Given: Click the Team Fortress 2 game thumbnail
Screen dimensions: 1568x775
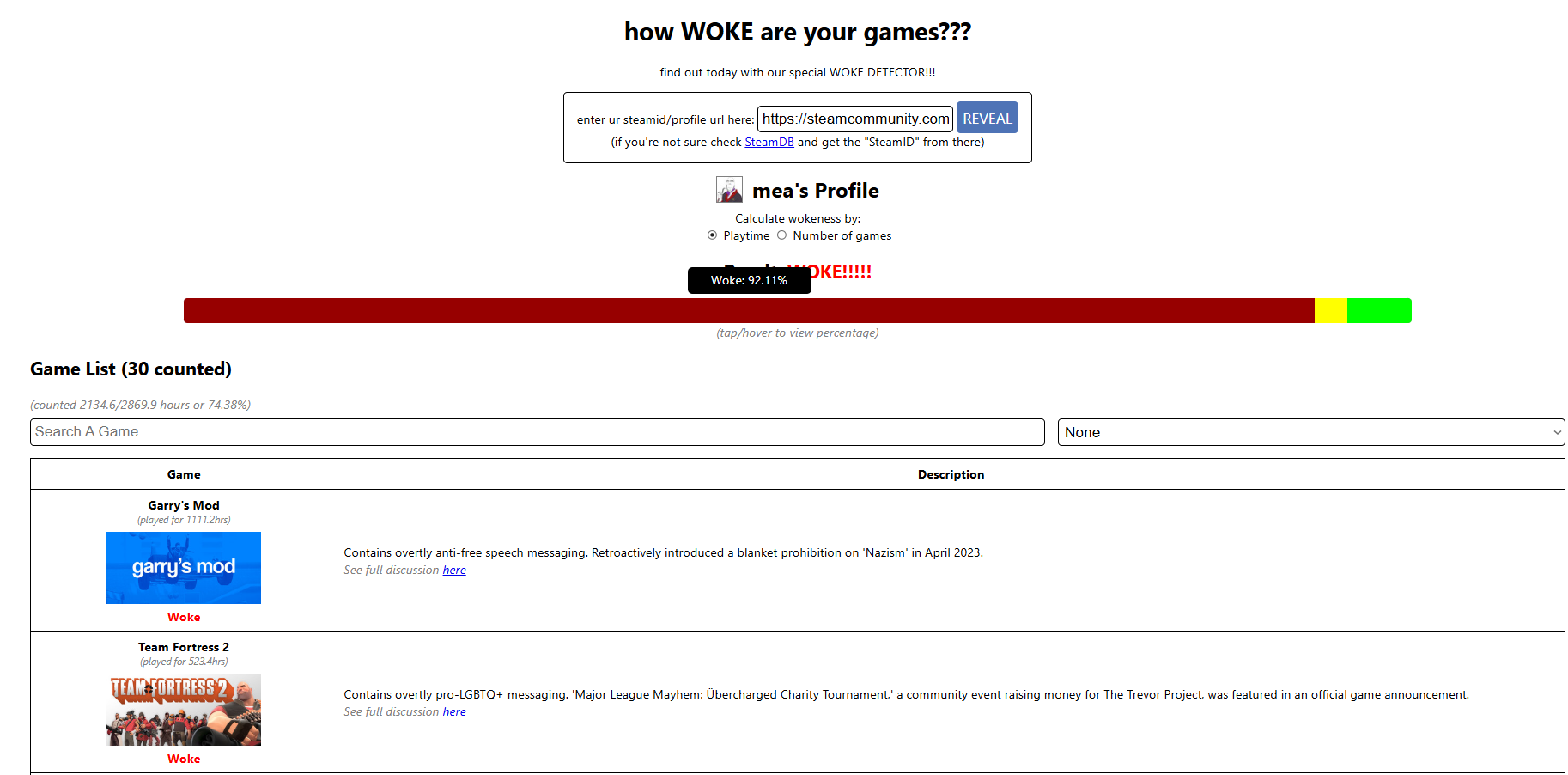Looking at the screenshot, I should coord(184,710).
